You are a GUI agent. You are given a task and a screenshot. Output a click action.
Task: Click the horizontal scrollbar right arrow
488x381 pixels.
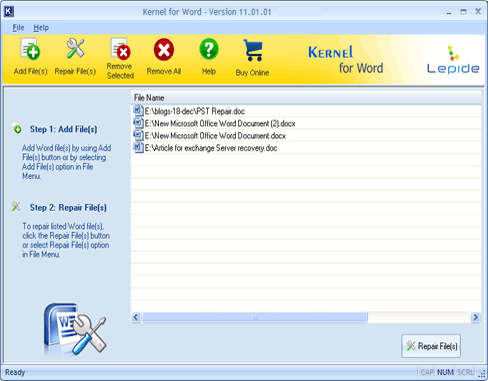pyautogui.click(x=476, y=317)
